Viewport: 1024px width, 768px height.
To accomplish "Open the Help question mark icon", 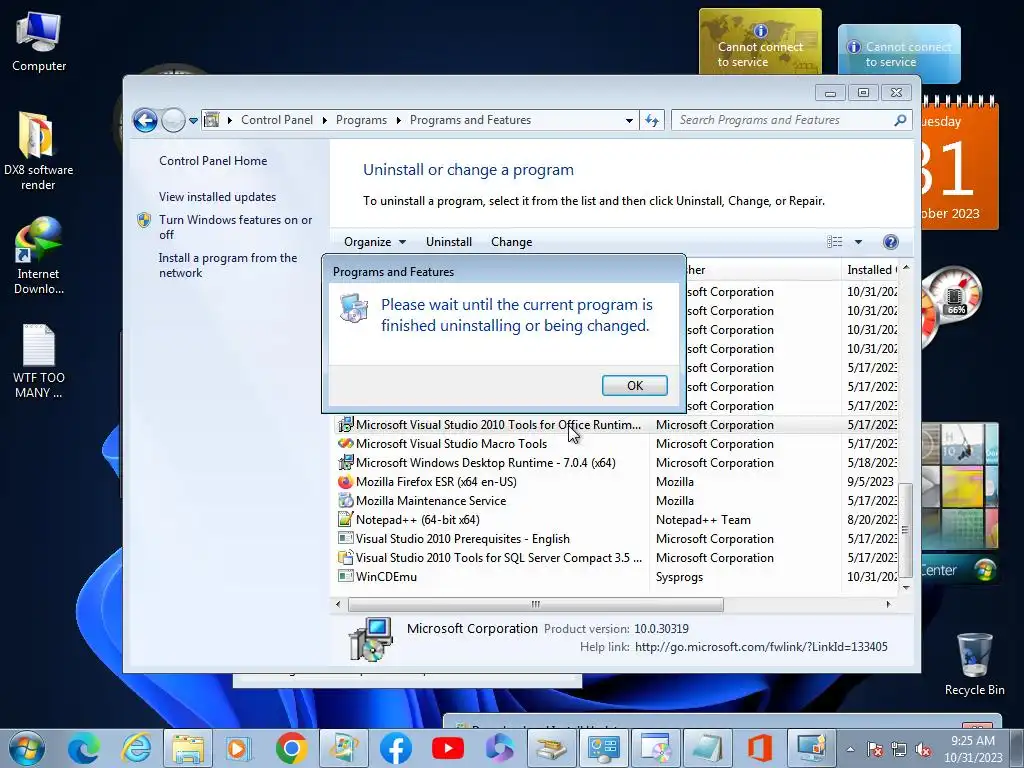I will click(x=890, y=242).
